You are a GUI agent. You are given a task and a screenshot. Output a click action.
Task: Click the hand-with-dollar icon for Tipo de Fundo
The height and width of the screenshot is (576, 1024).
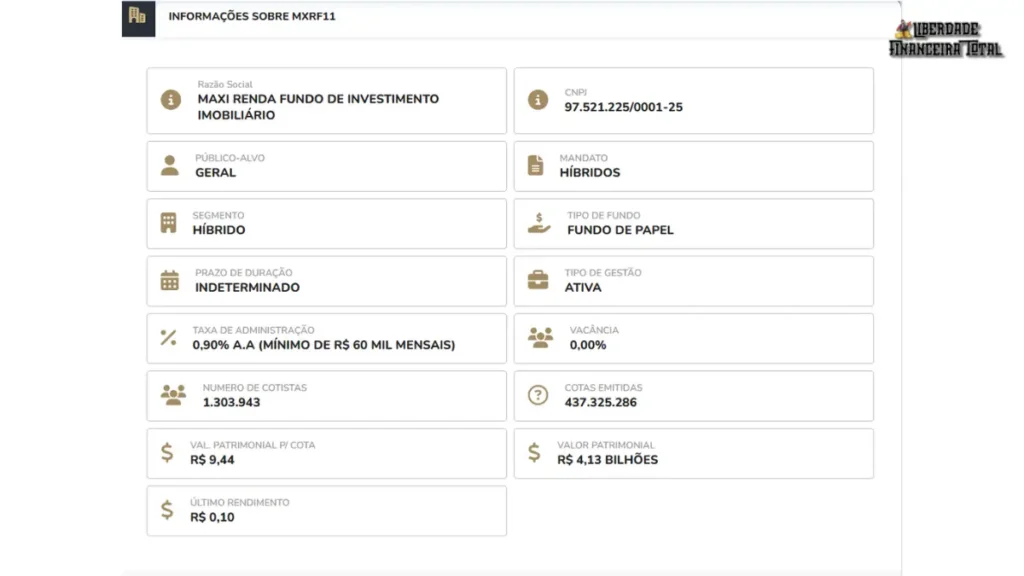coord(539,223)
